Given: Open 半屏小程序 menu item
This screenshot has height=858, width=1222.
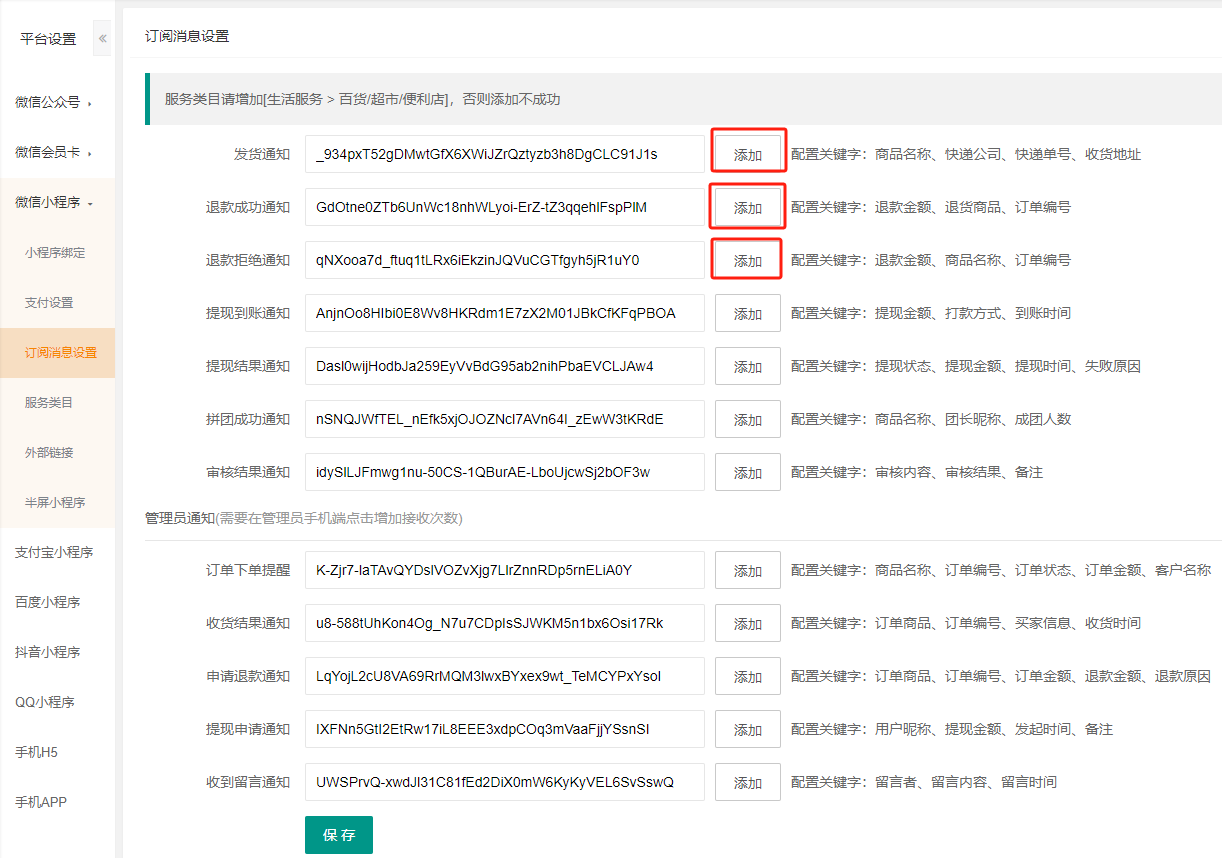Looking at the screenshot, I should [55, 502].
